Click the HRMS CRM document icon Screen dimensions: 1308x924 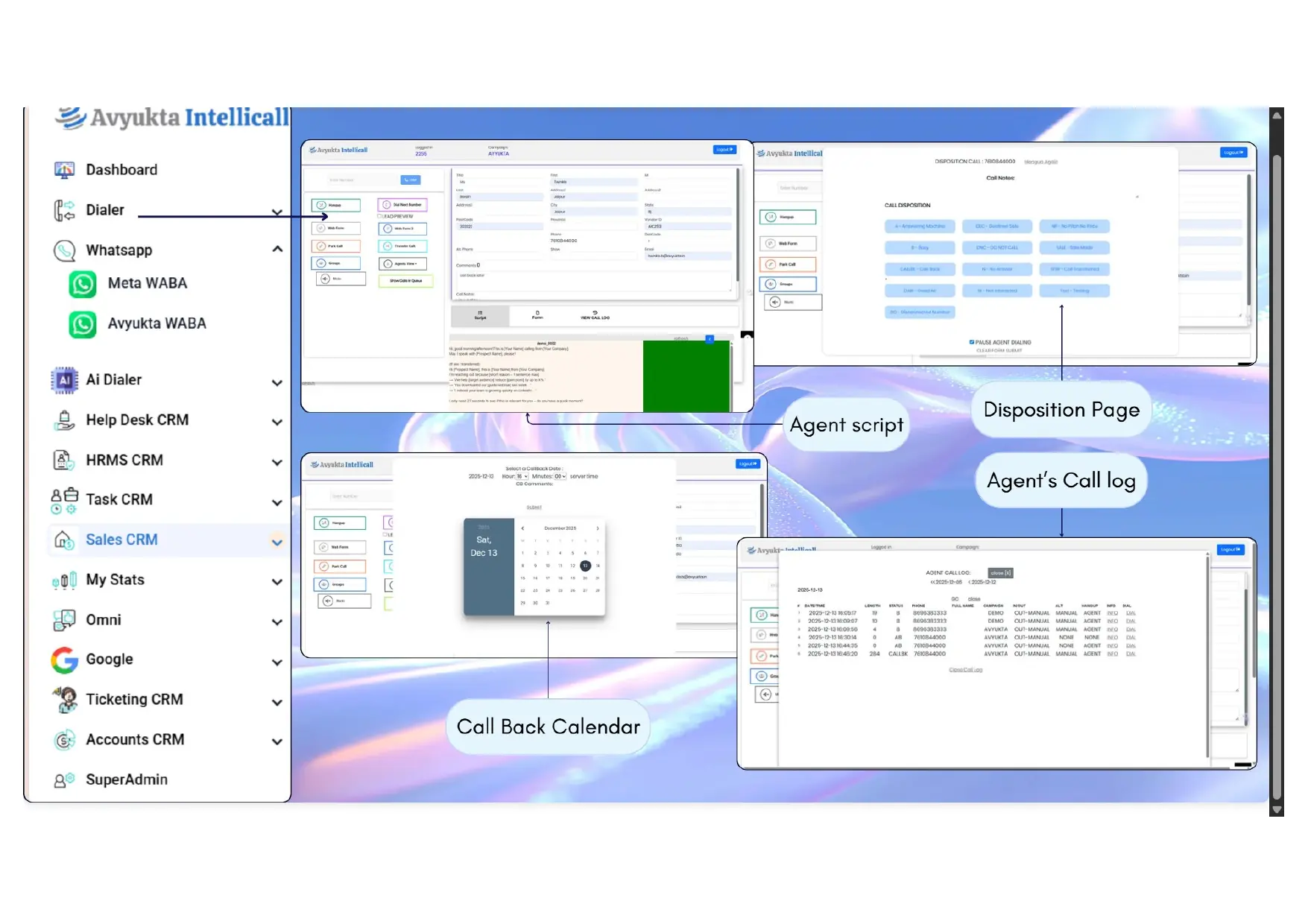(x=64, y=461)
